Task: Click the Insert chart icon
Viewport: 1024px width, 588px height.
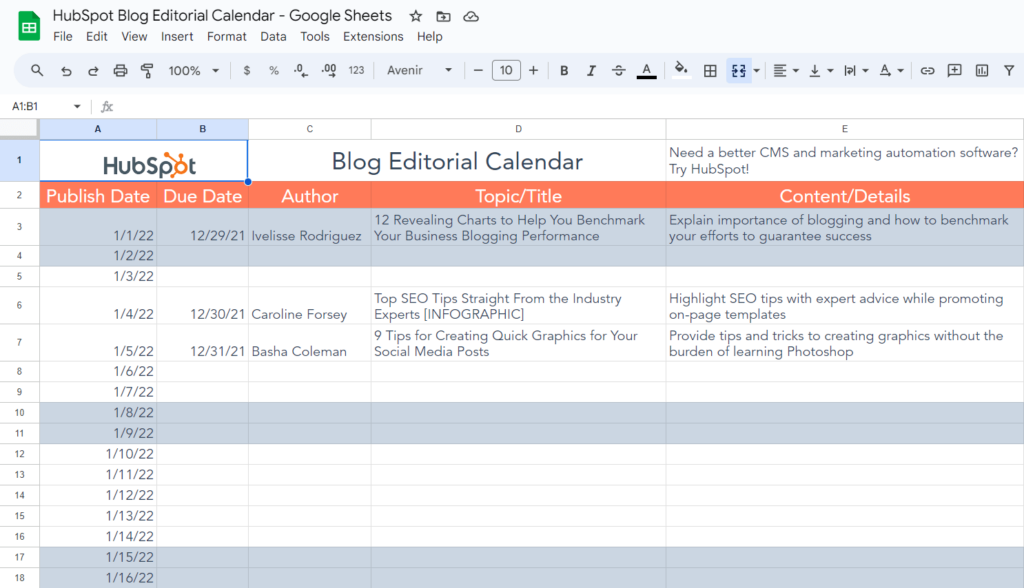Action: click(982, 71)
